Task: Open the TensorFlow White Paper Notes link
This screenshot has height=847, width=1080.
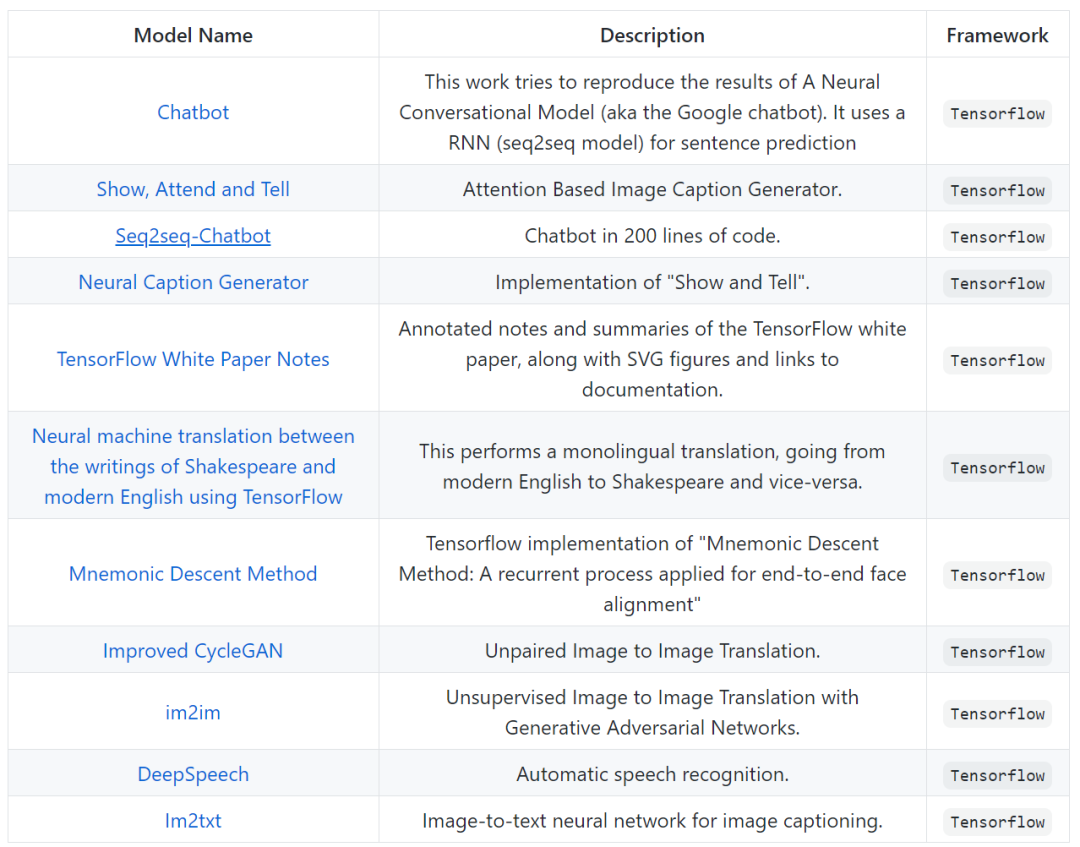Action: (x=193, y=359)
